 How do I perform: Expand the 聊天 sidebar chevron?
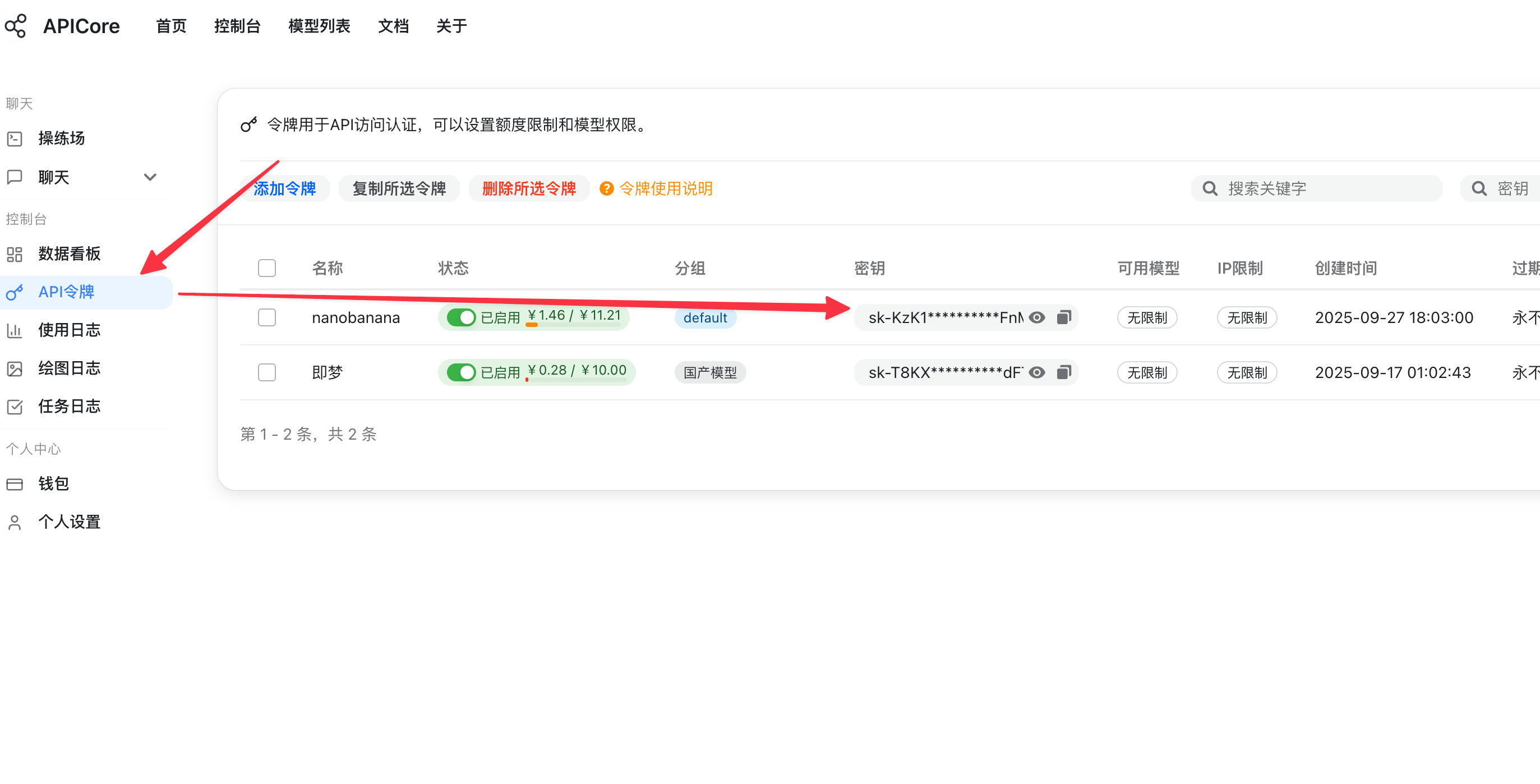tap(150, 177)
